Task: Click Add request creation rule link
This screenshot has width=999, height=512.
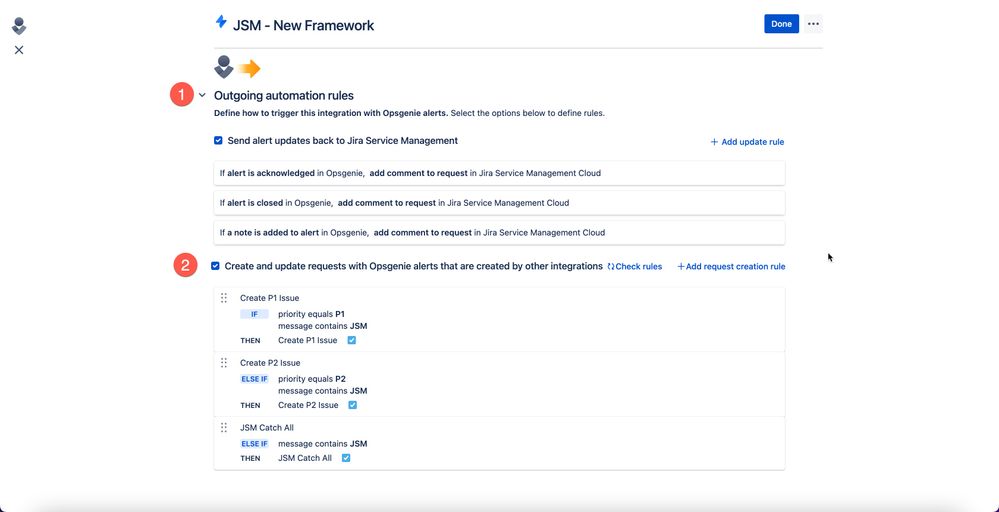Action: [x=731, y=267]
